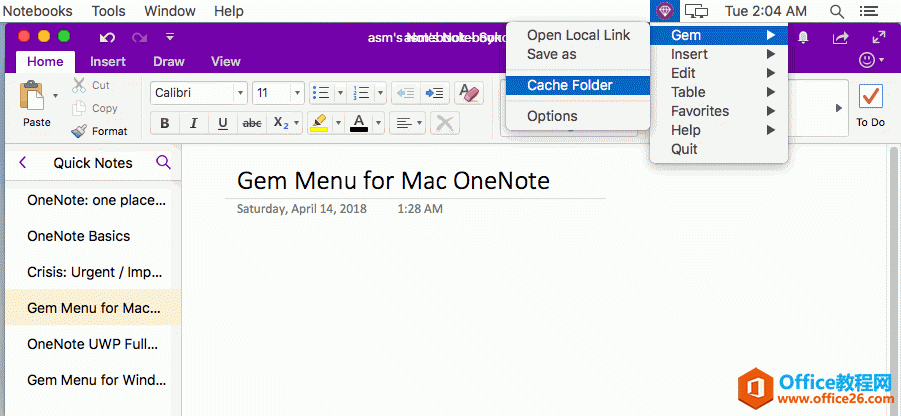Click the Increase Indent icon
Image resolution: width=901 pixels, height=416 pixels.
(435, 93)
